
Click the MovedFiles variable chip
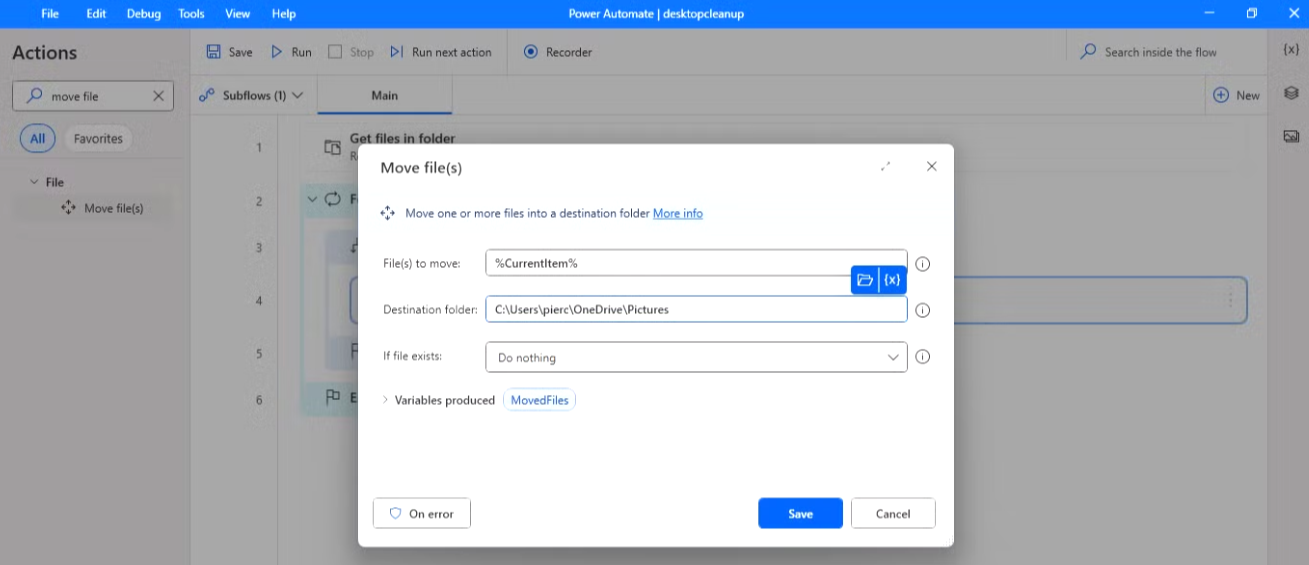tap(539, 400)
